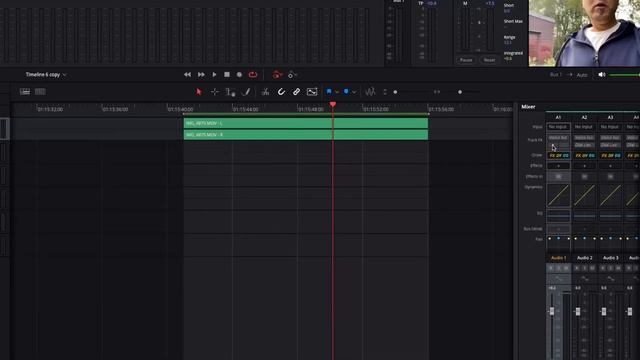Start playback with the play button

point(214,75)
